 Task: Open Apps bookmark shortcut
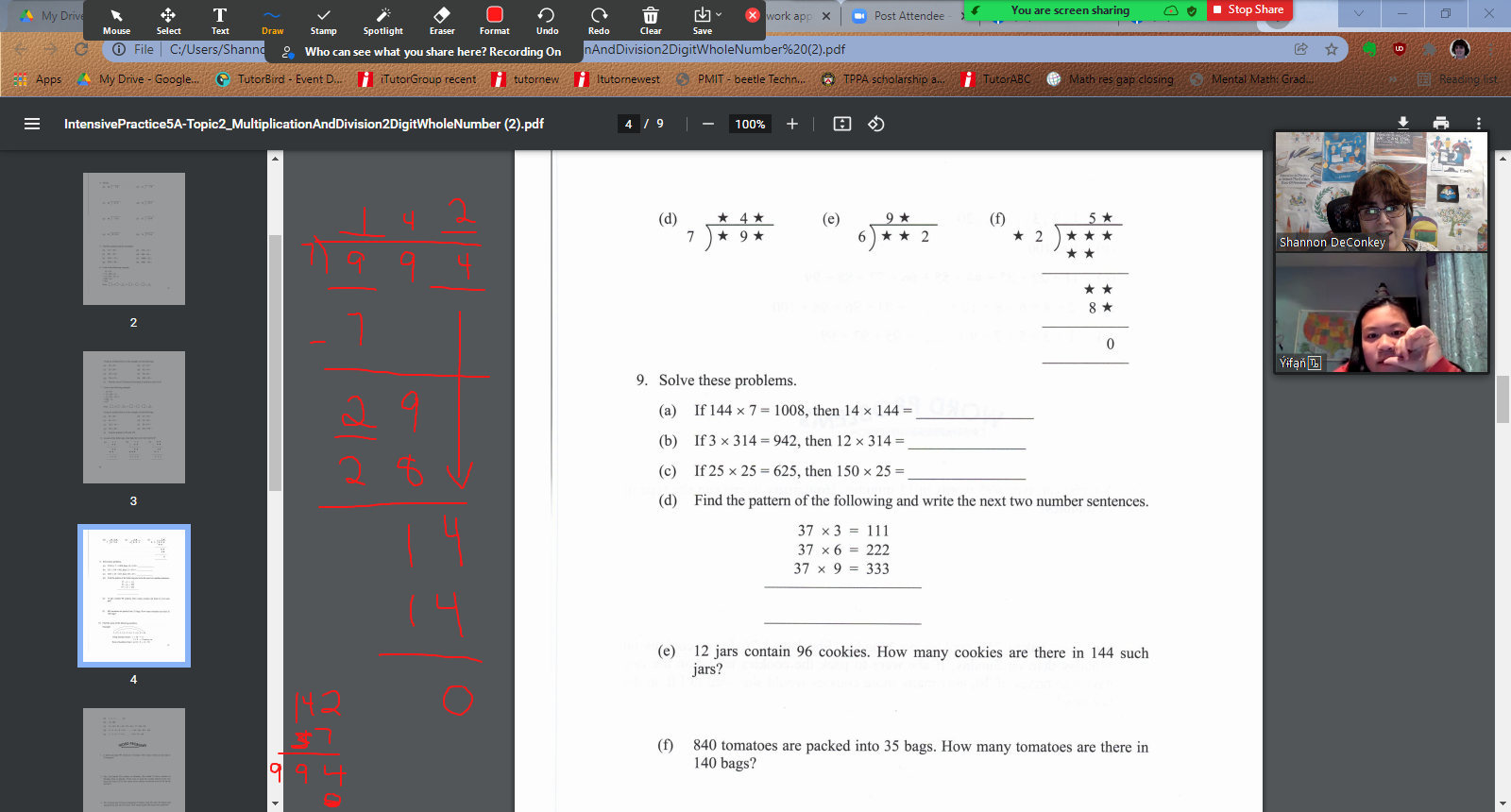point(38,79)
